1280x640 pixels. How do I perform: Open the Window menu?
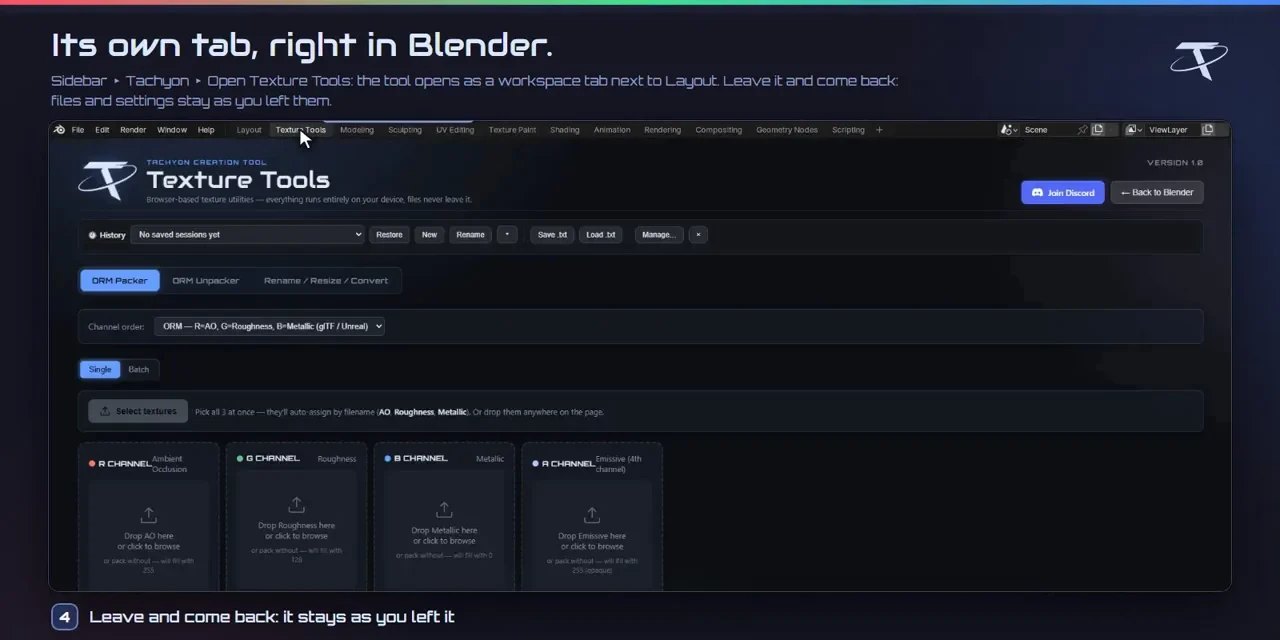pos(172,130)
